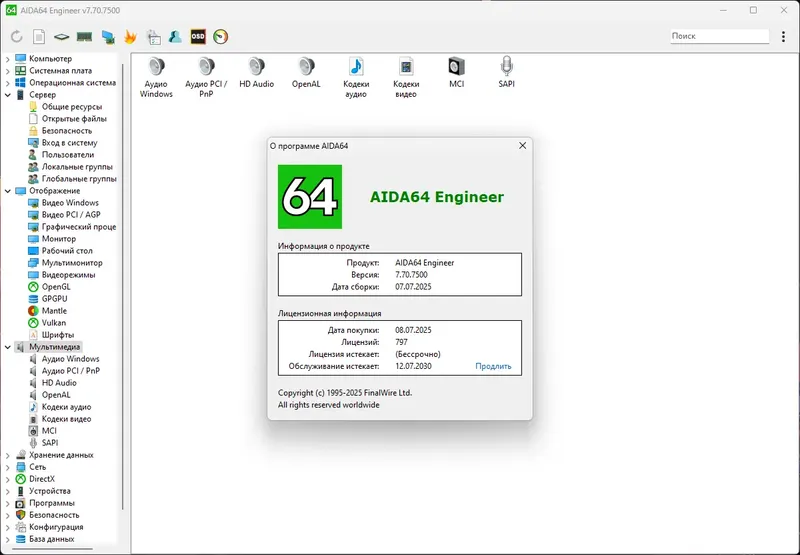The height and width of the screenshot is (555, 800).
Task: Click the Продлить link
Action: pos(493,366)
